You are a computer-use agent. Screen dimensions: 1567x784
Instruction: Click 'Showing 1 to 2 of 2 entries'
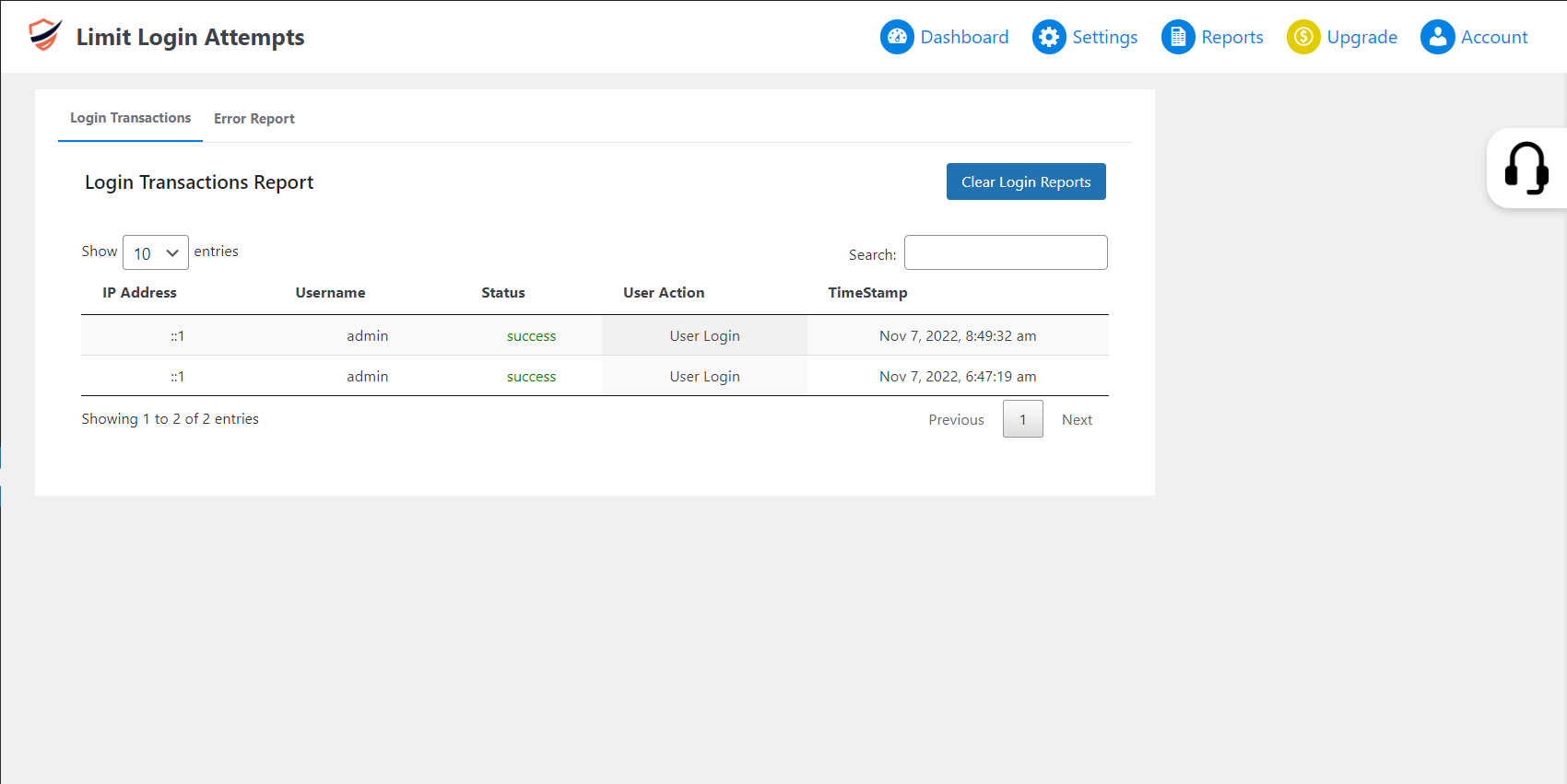click(170, 418)
